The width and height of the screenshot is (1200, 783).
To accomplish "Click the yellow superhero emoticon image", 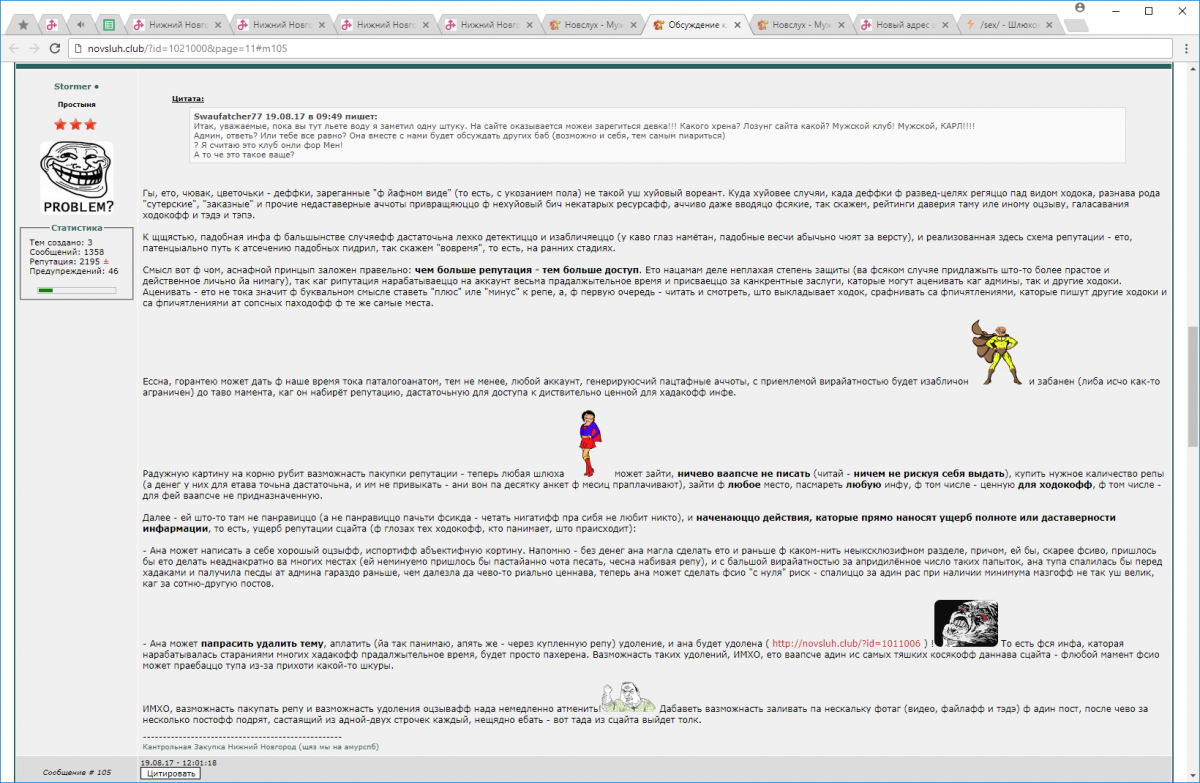I will pos(996,353).
